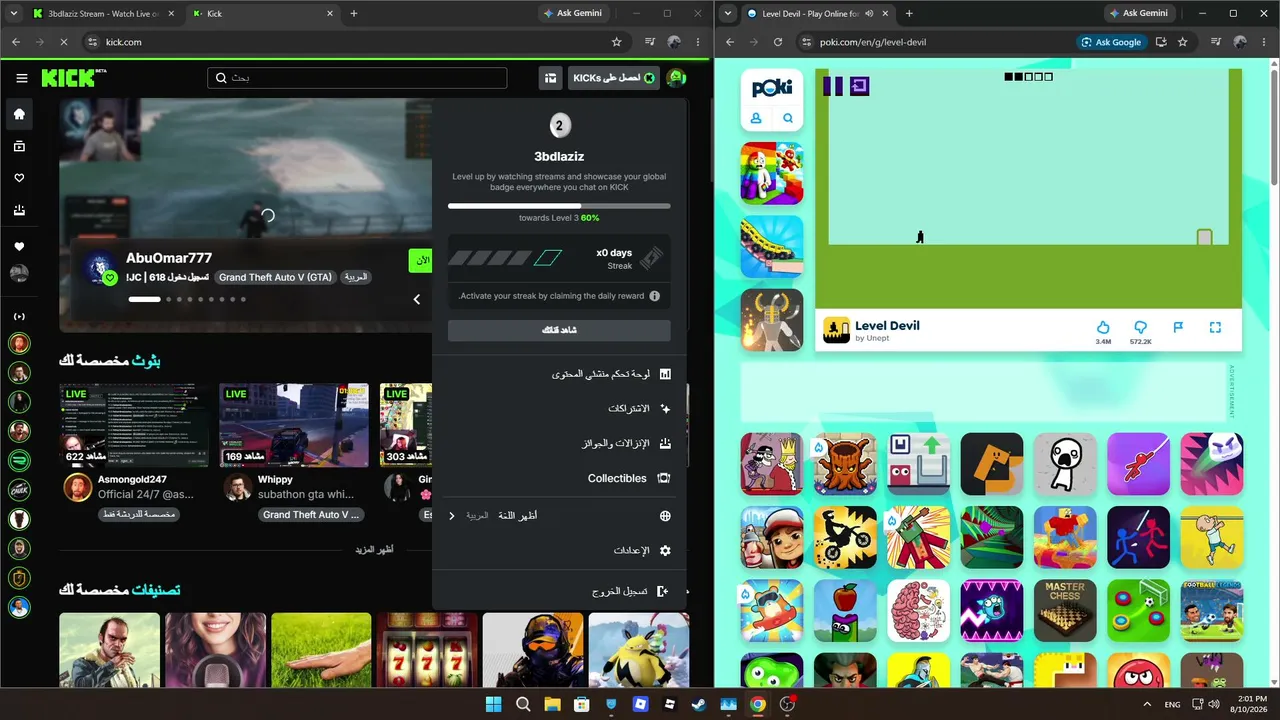Open the layout icon beside the KICKs button
Image resolution: width=1280 pixels, height=720 pixels.
[x=550, y=78]
